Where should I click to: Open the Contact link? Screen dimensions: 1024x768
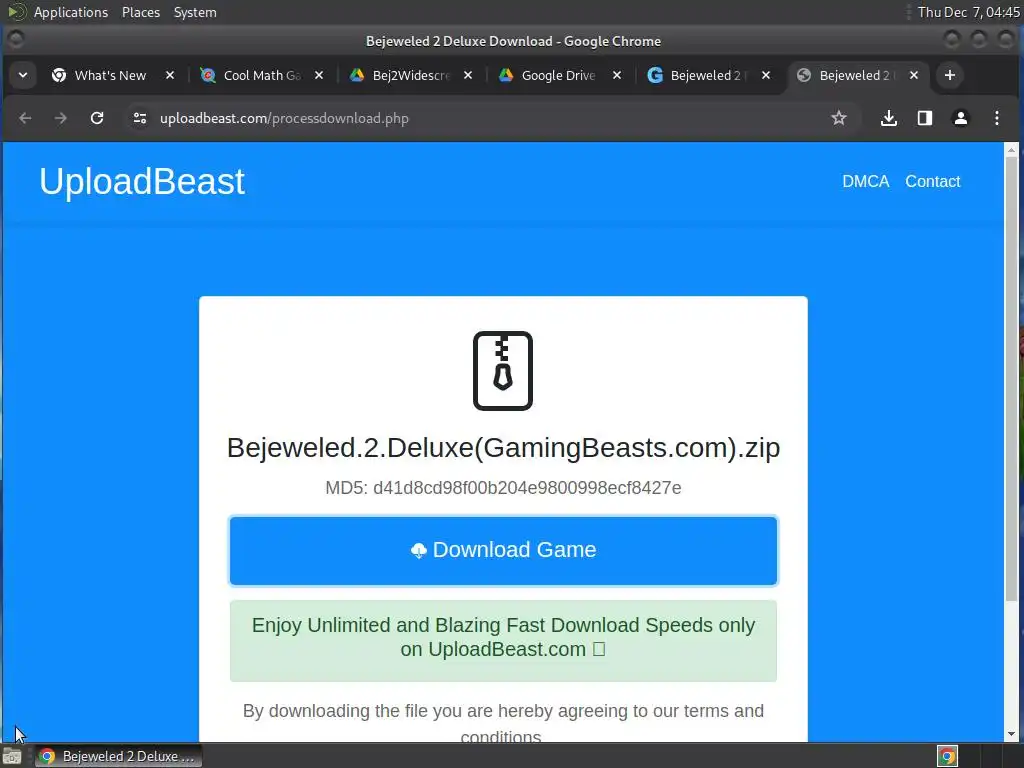tap(933, 182)
